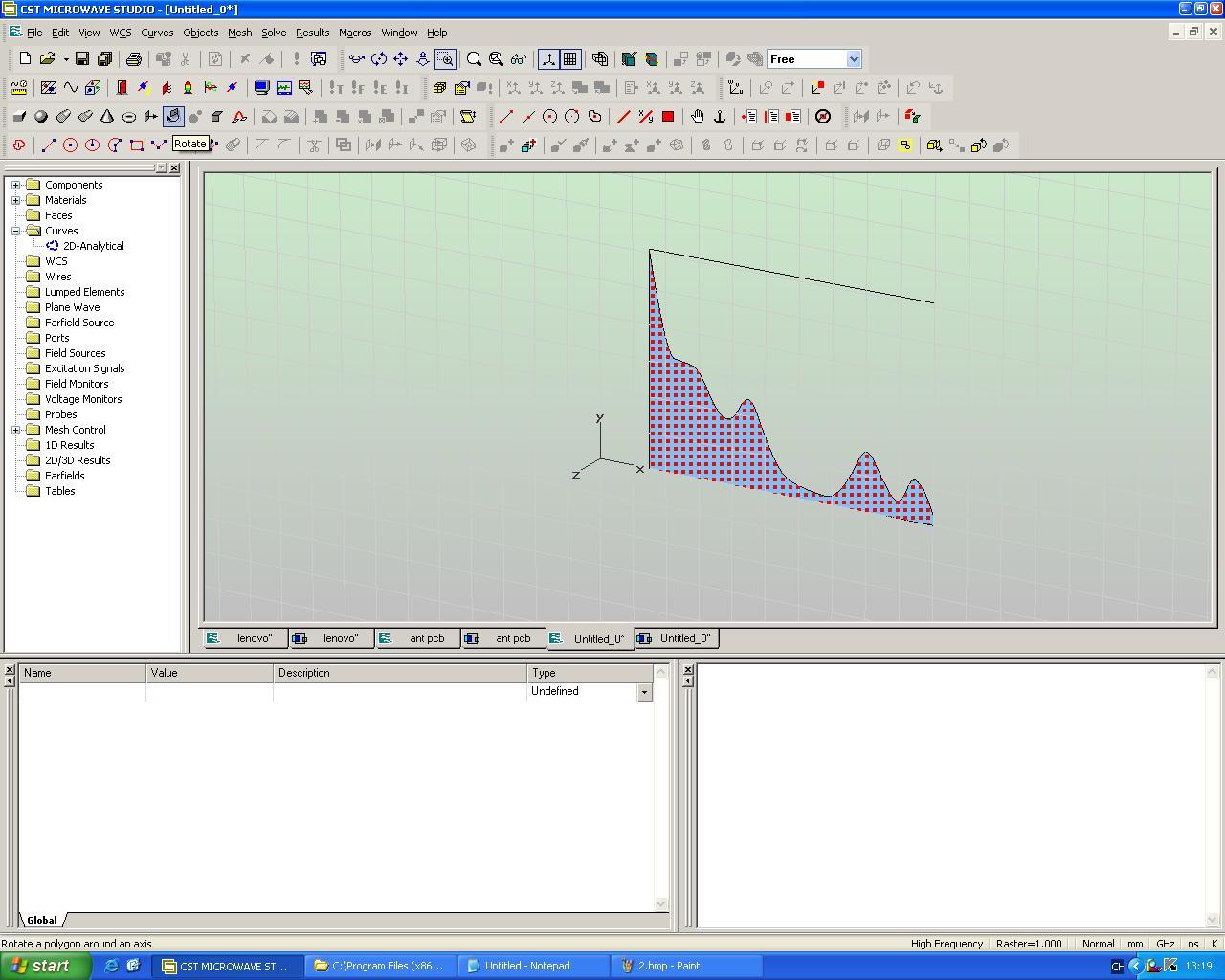Select the curve Circle tool
The width and height of the screenshot is (1225, 980).
(x=70, y=145)
